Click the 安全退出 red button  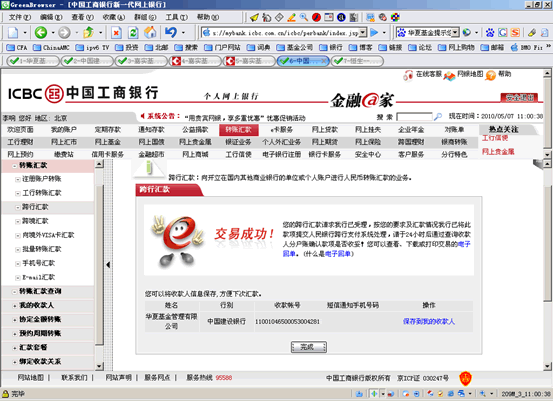coord(520,97)
